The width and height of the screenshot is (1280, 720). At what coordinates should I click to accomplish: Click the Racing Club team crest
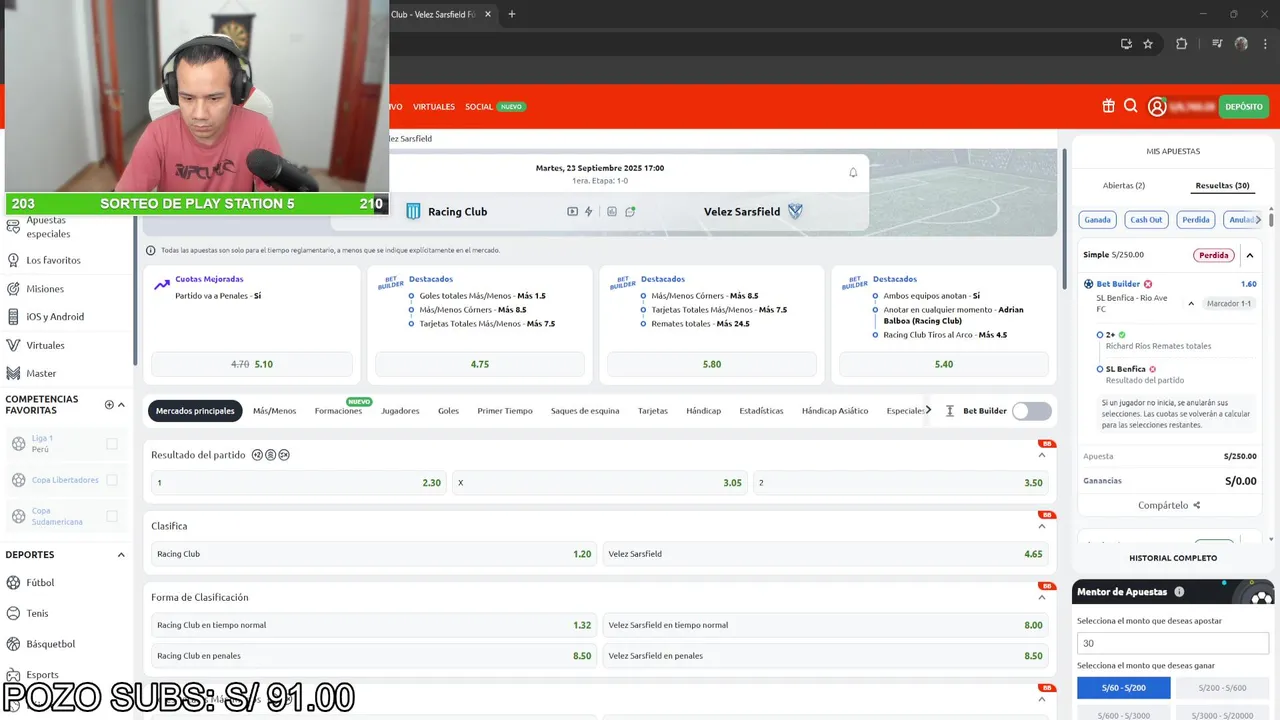point(413,212)
